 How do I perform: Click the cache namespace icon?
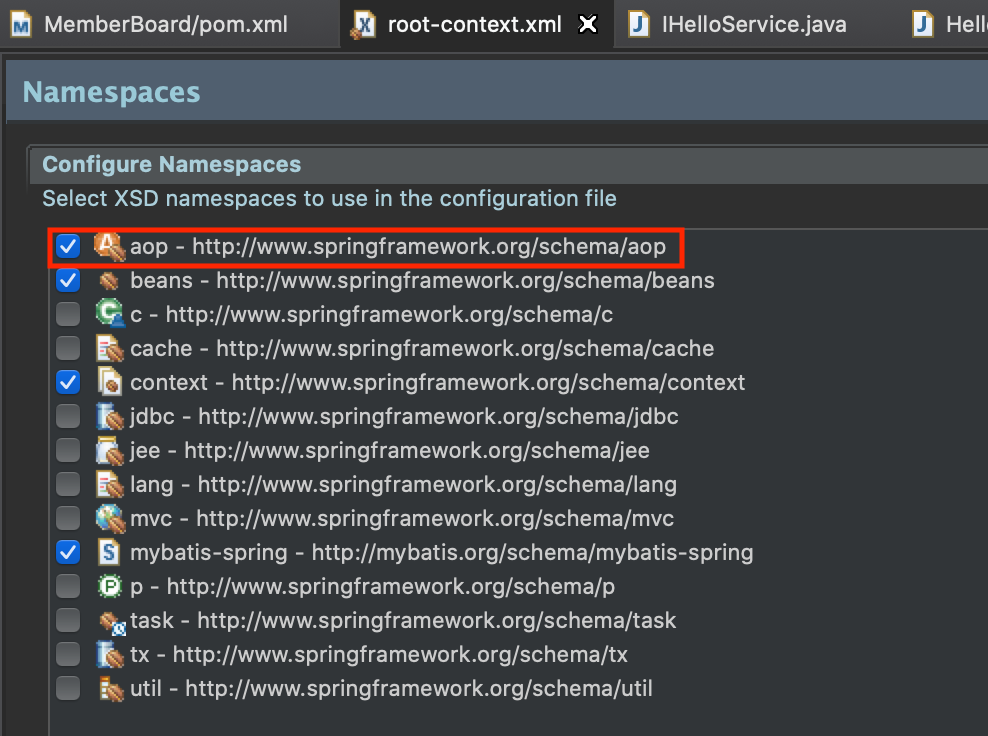click(110, 348)
